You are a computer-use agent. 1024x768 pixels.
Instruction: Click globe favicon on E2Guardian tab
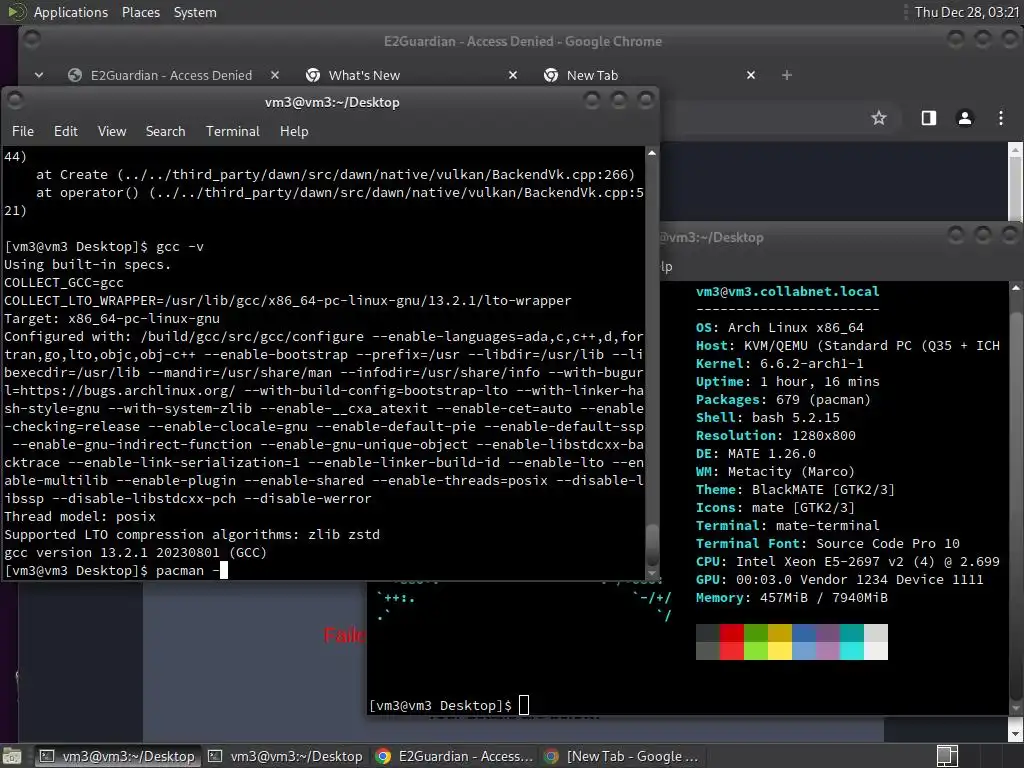coord(75,75)
